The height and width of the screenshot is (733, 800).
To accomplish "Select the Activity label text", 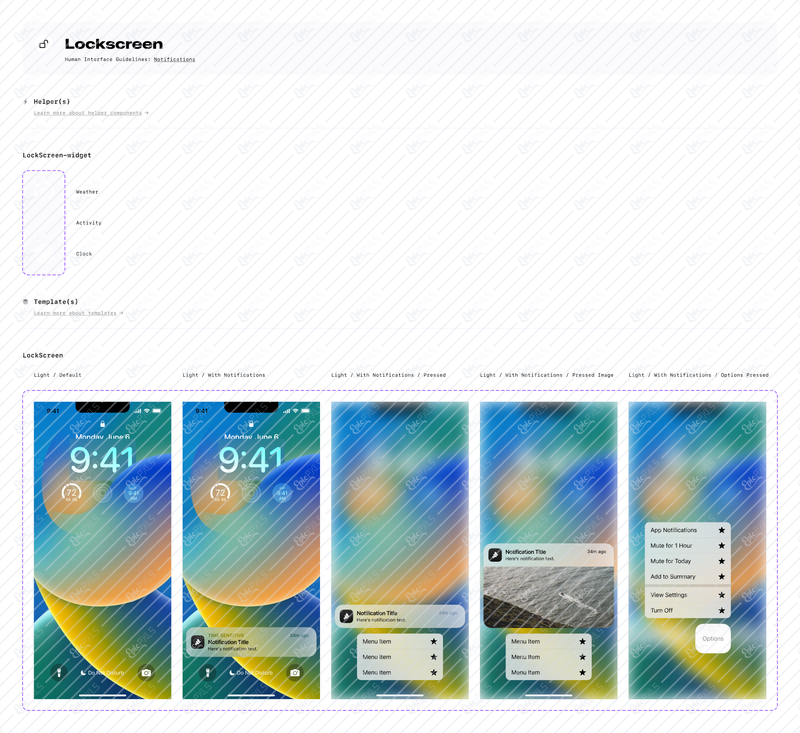I will point(89,223).
